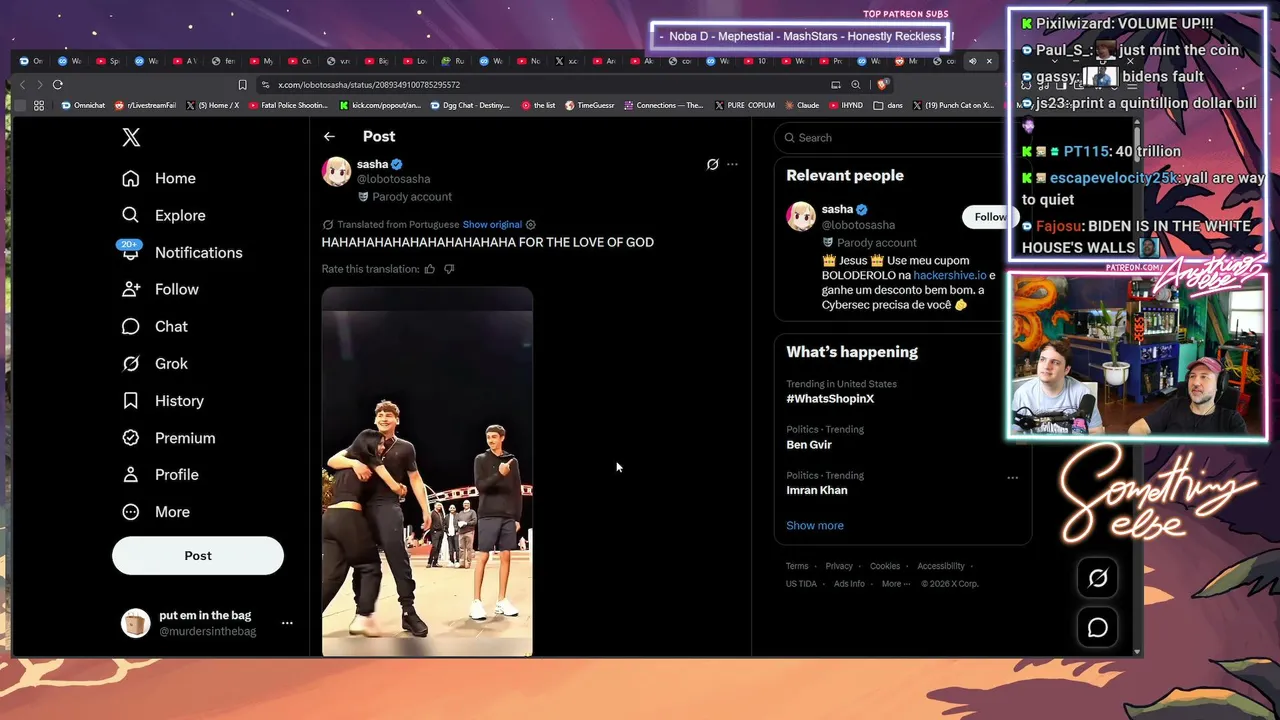Open the Fatal Police Shootin... bookmark
Image resolution: width=1280 pixels, height=720 pixels.
click(x=288, y=105)
